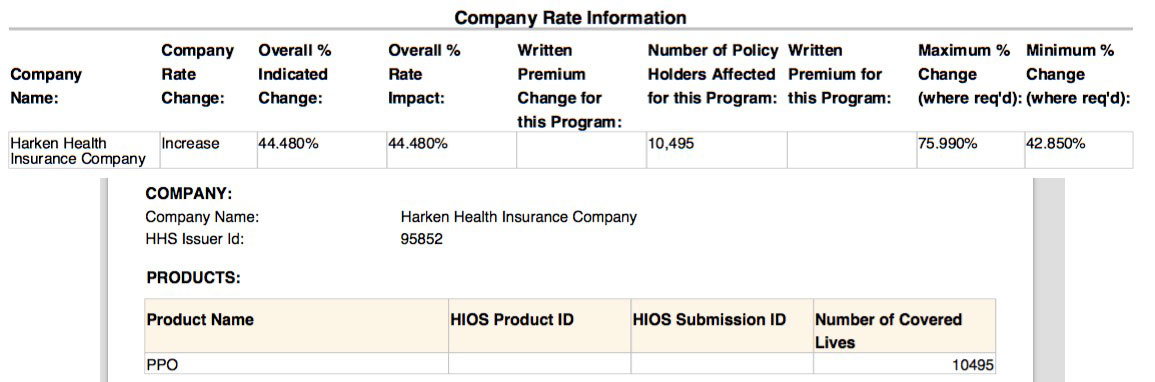The width and height of the screenshot is (1155, 382).
Task: Select the 10495 covered lives cell
Action: click(905, 364)
